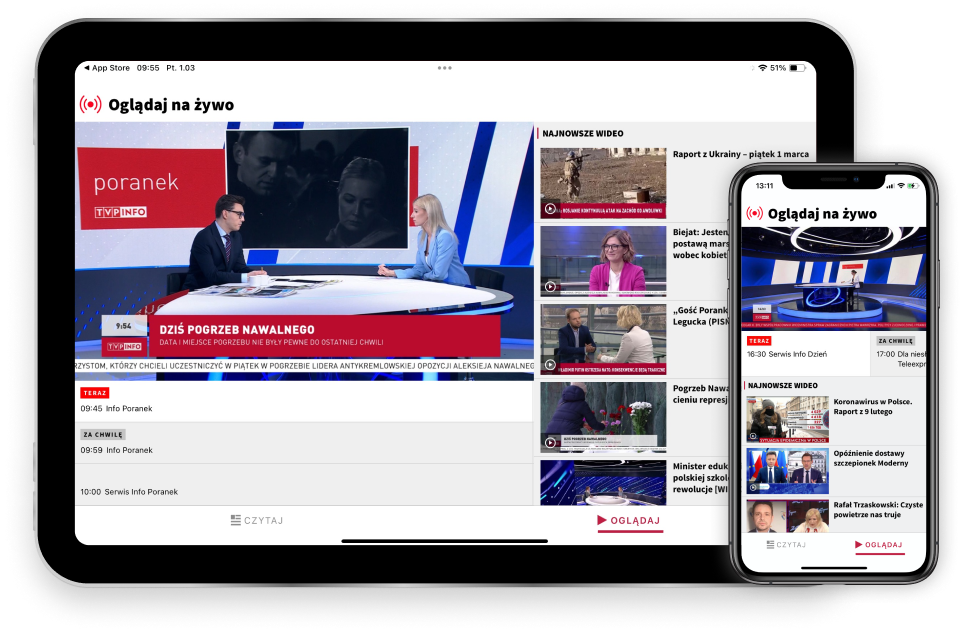The image size is (964, 634).
Task: Open Gość Poranka video thumbnail
Action: pos(603,339)
